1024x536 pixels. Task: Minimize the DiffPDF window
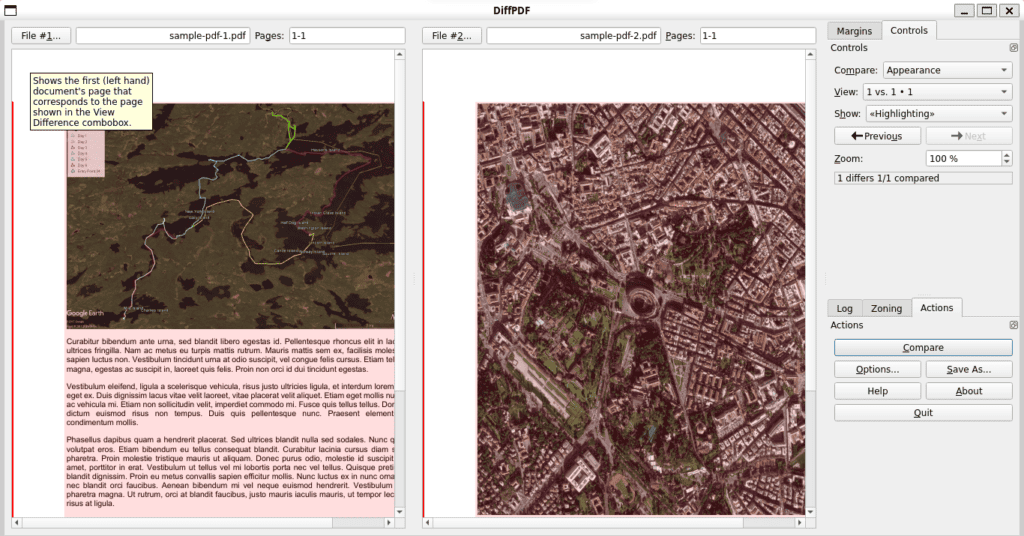coord(965,10)
